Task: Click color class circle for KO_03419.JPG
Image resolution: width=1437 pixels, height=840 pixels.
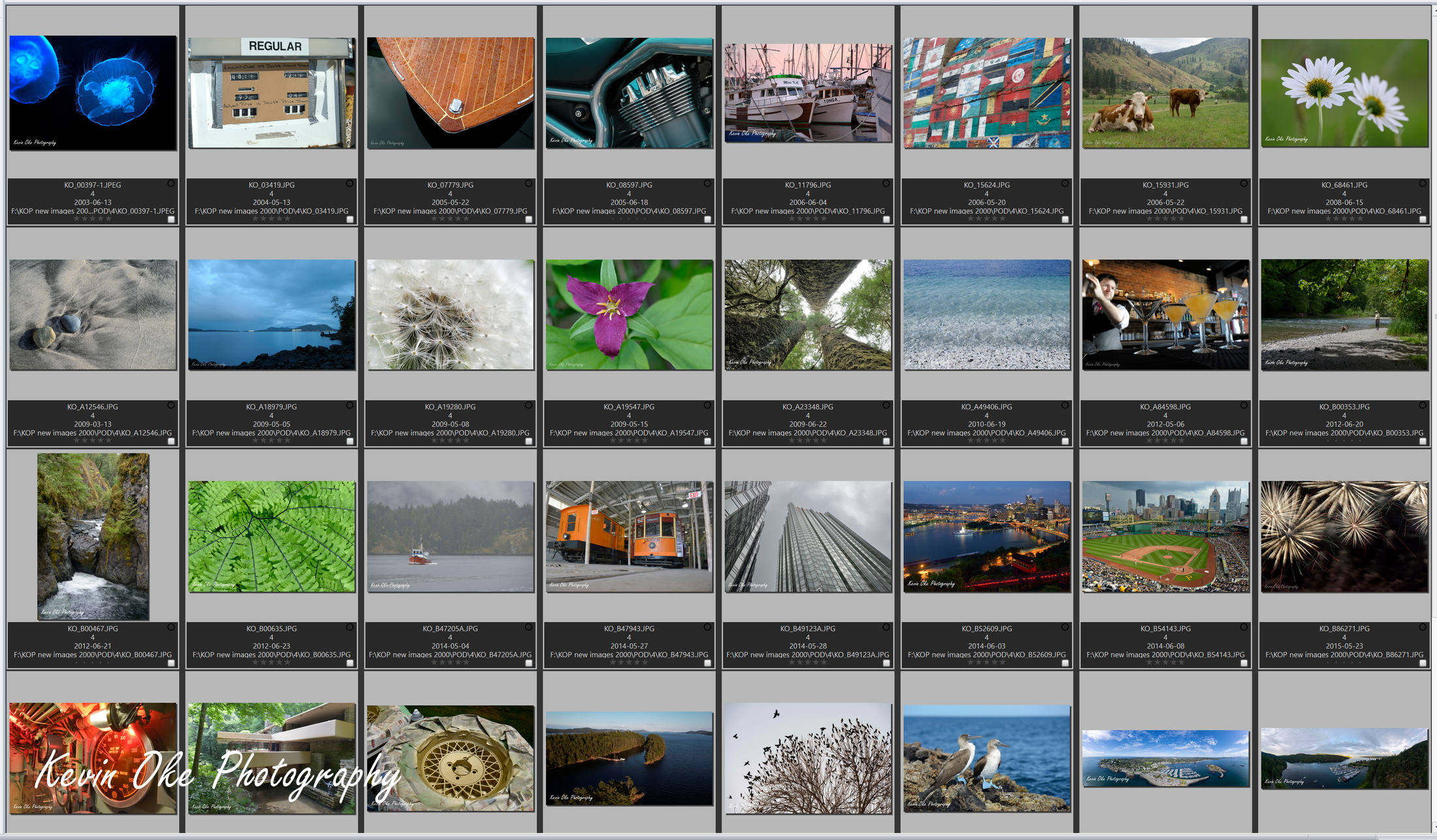Action: 349,184
